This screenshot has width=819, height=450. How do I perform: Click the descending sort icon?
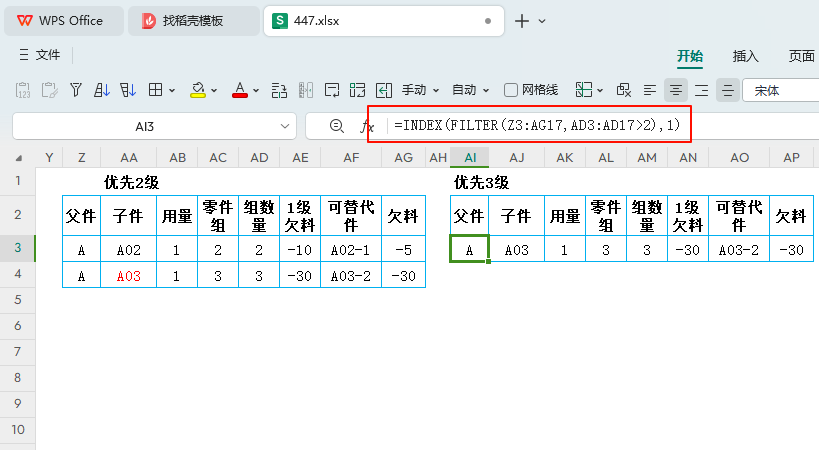(x=128, y=90)
